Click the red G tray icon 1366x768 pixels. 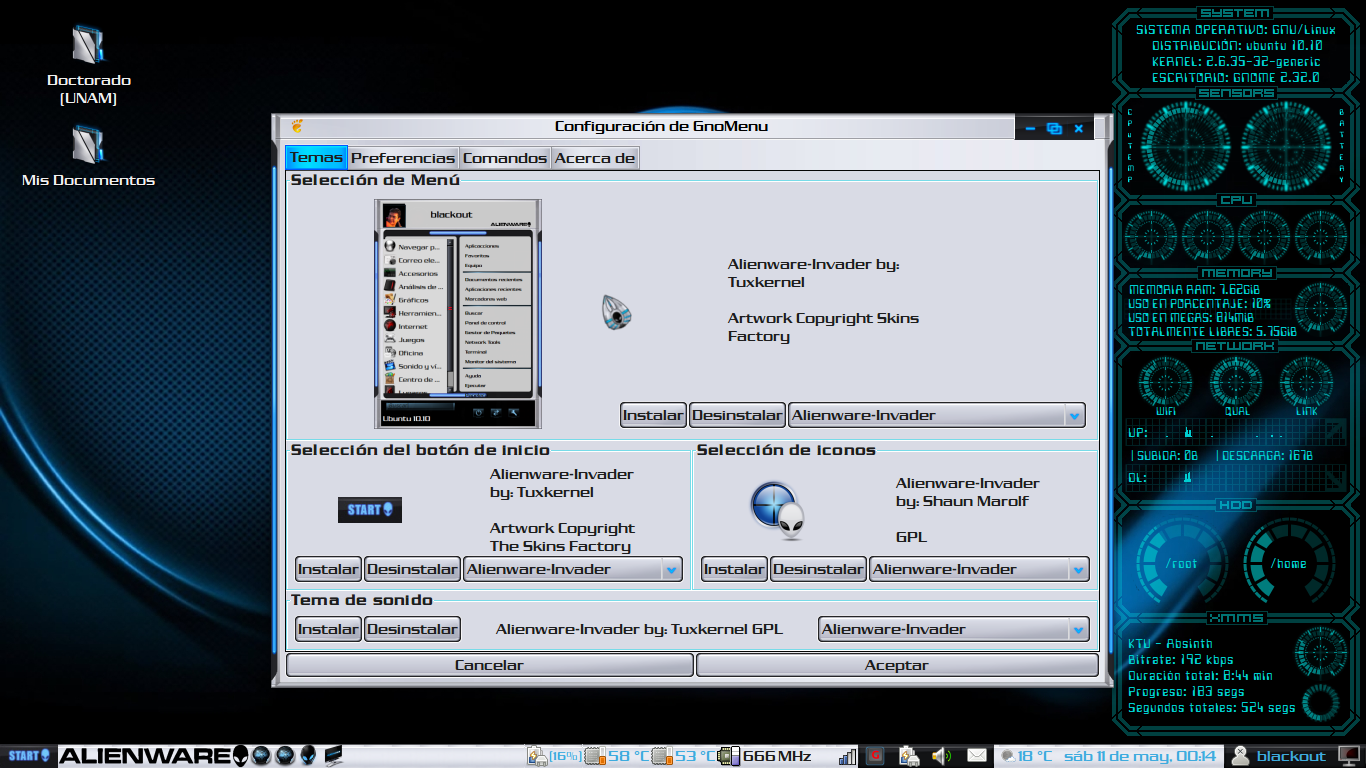875,756
